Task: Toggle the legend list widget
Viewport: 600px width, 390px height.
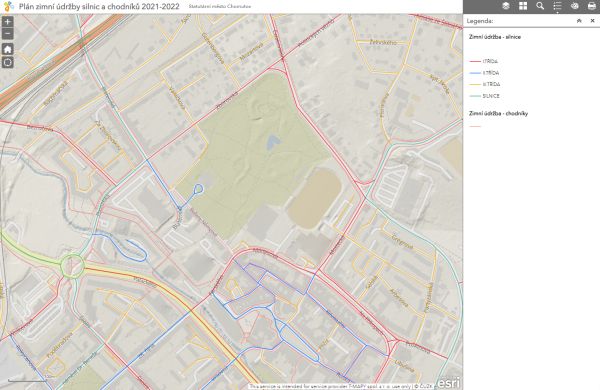Action: coord(557,6)
